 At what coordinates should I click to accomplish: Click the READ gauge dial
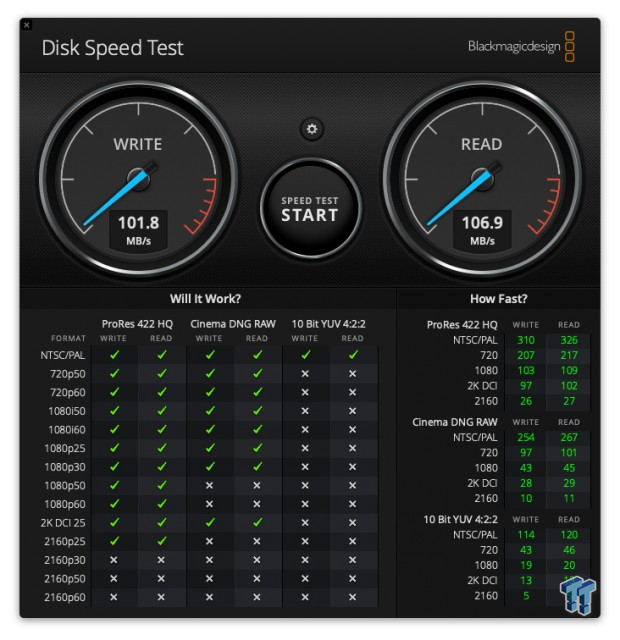point(482,178)
